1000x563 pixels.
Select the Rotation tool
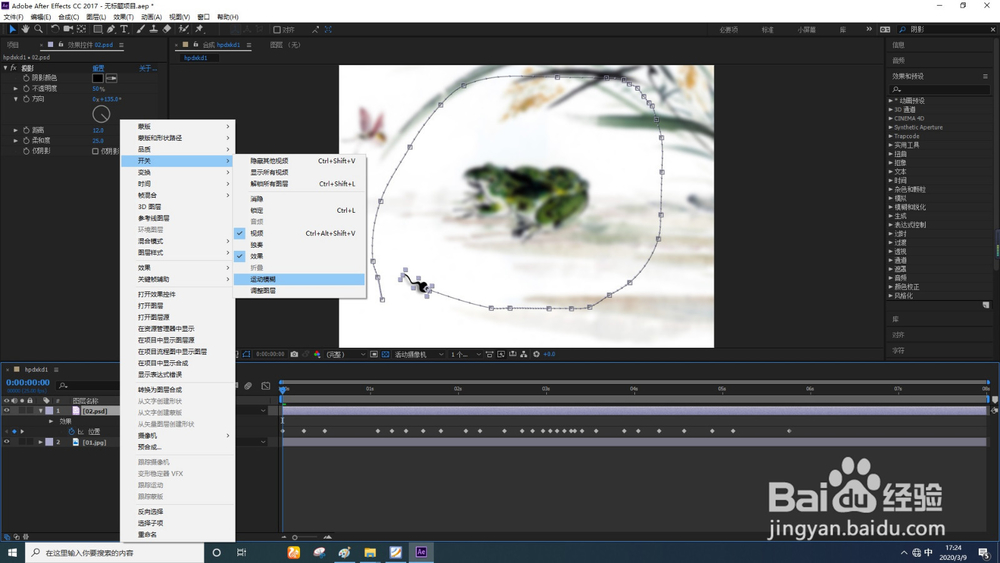(x=55, y=29)
